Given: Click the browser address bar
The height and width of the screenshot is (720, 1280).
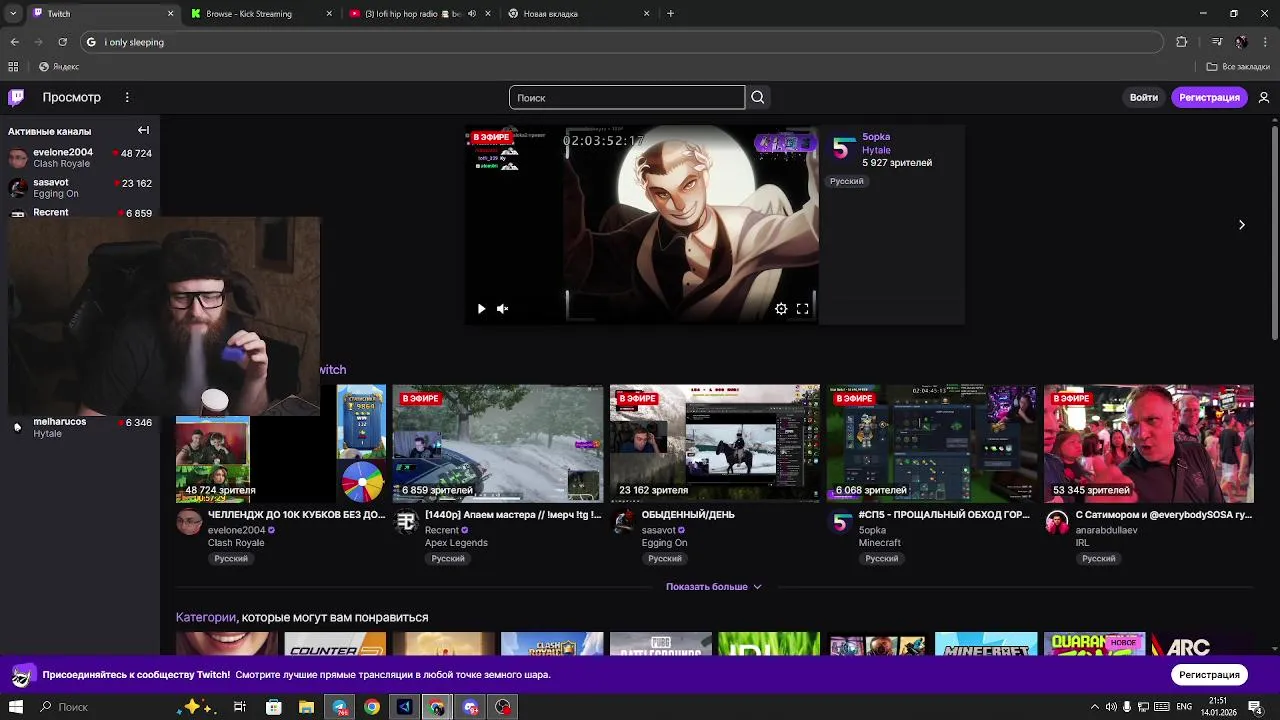Looking at the screenshot, I should pos(620,42).
